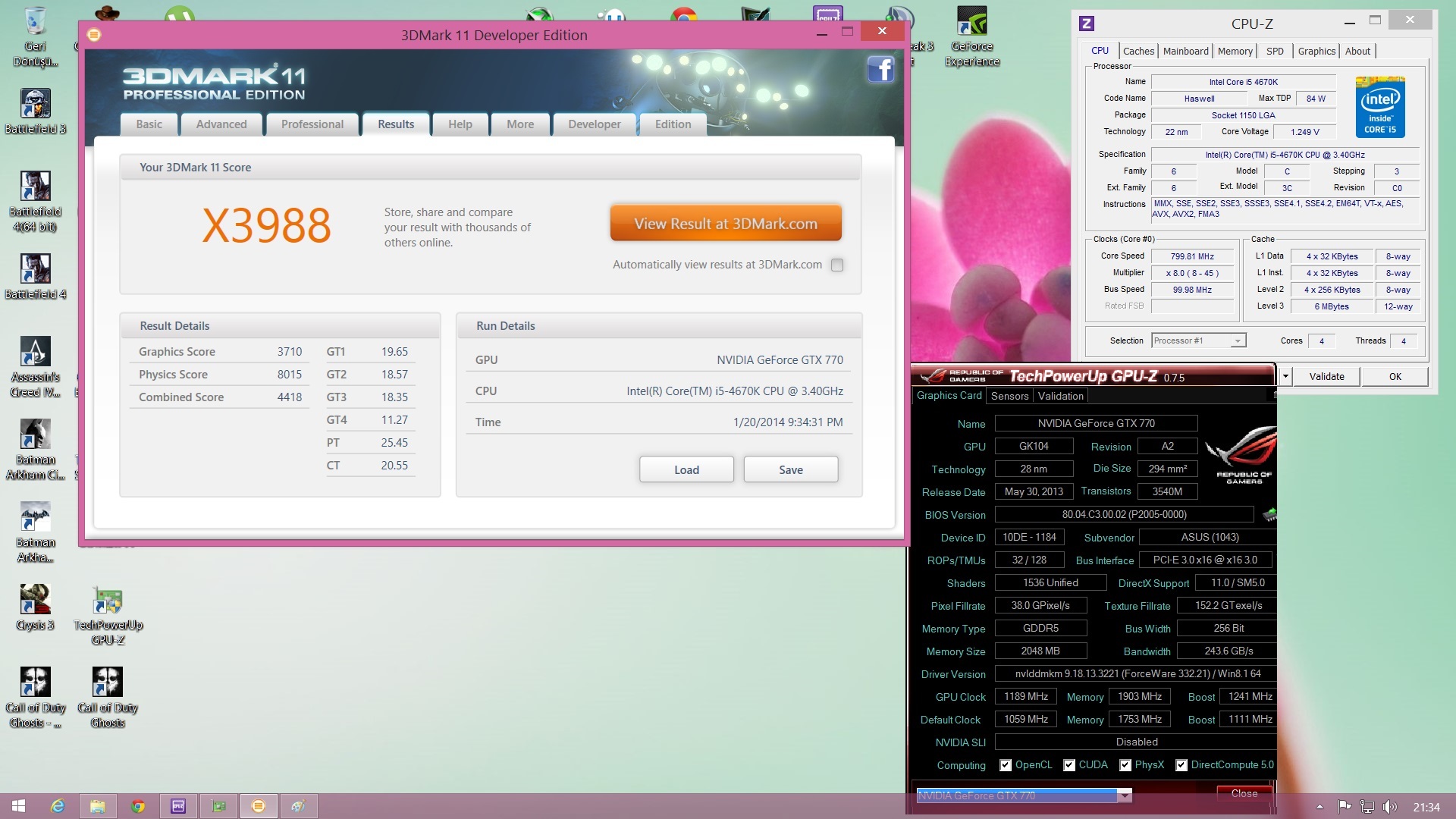
Task: Open dropdown arrow beside Validate in CPU-Z
Action: (1285, 376)
